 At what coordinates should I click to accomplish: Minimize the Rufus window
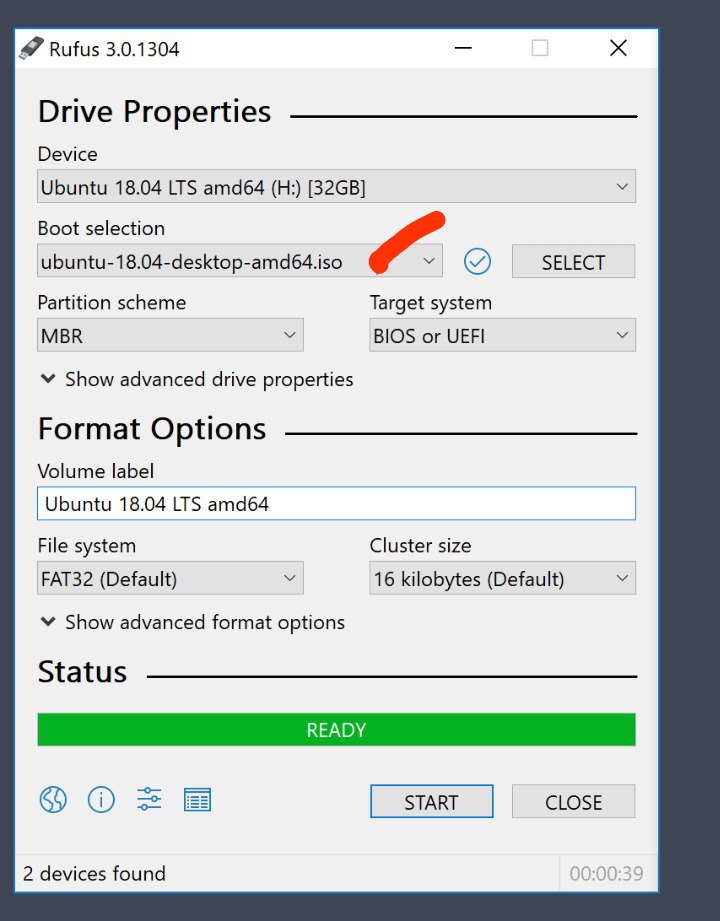pos(463,48)
